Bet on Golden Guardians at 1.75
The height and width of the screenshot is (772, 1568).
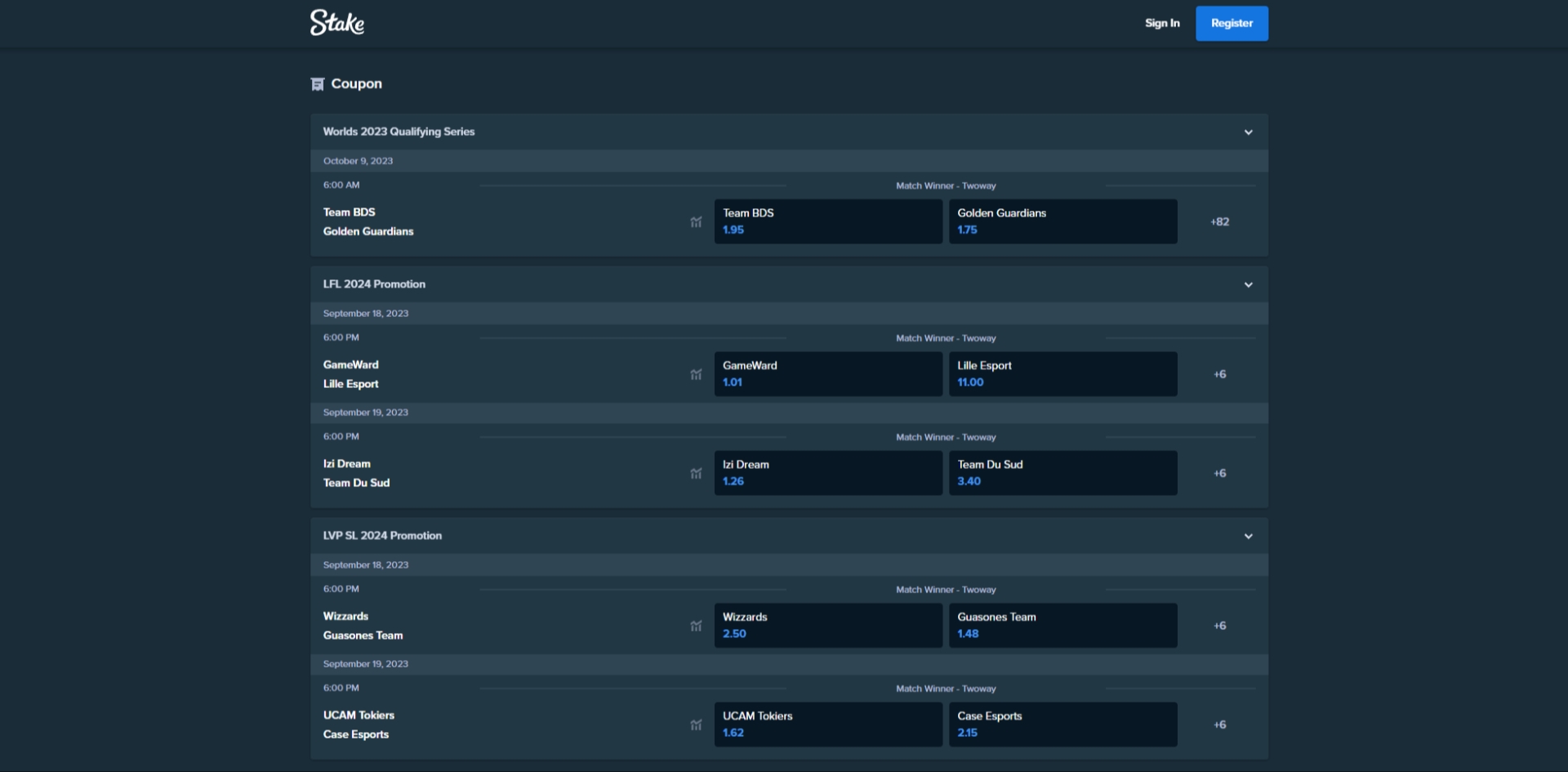pyautogui.click(x=1062, y=221)
